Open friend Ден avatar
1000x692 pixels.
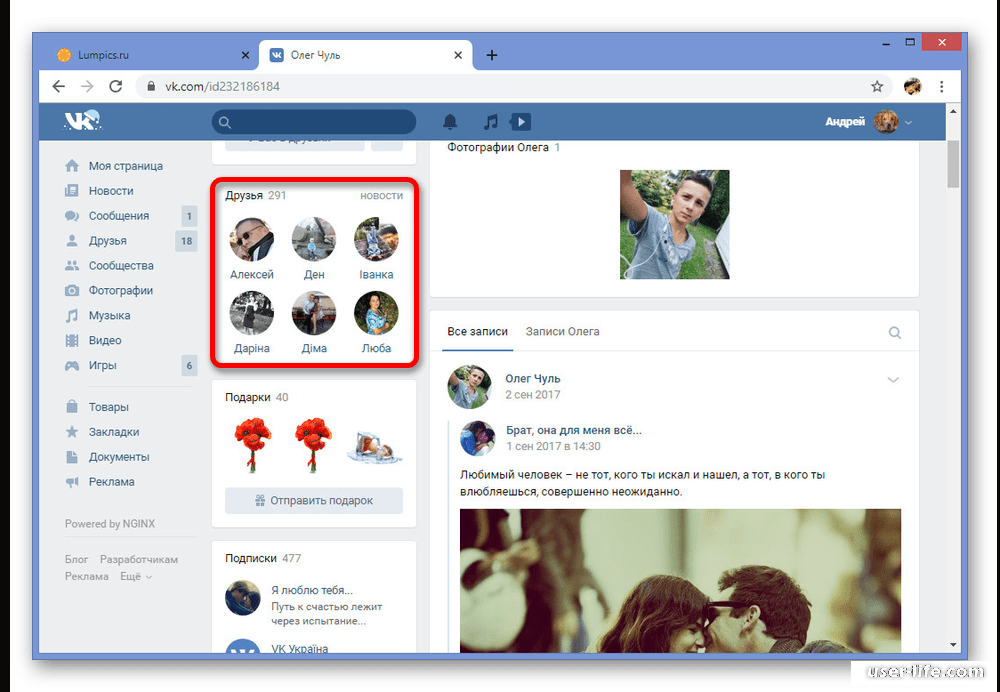(314, 240)
